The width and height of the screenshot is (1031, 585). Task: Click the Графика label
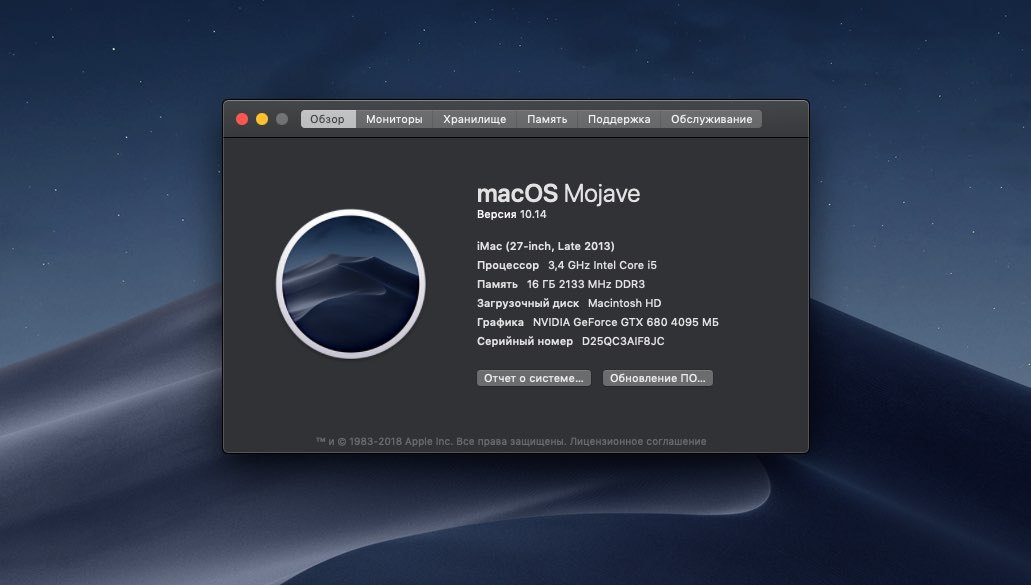coord(500,323)
